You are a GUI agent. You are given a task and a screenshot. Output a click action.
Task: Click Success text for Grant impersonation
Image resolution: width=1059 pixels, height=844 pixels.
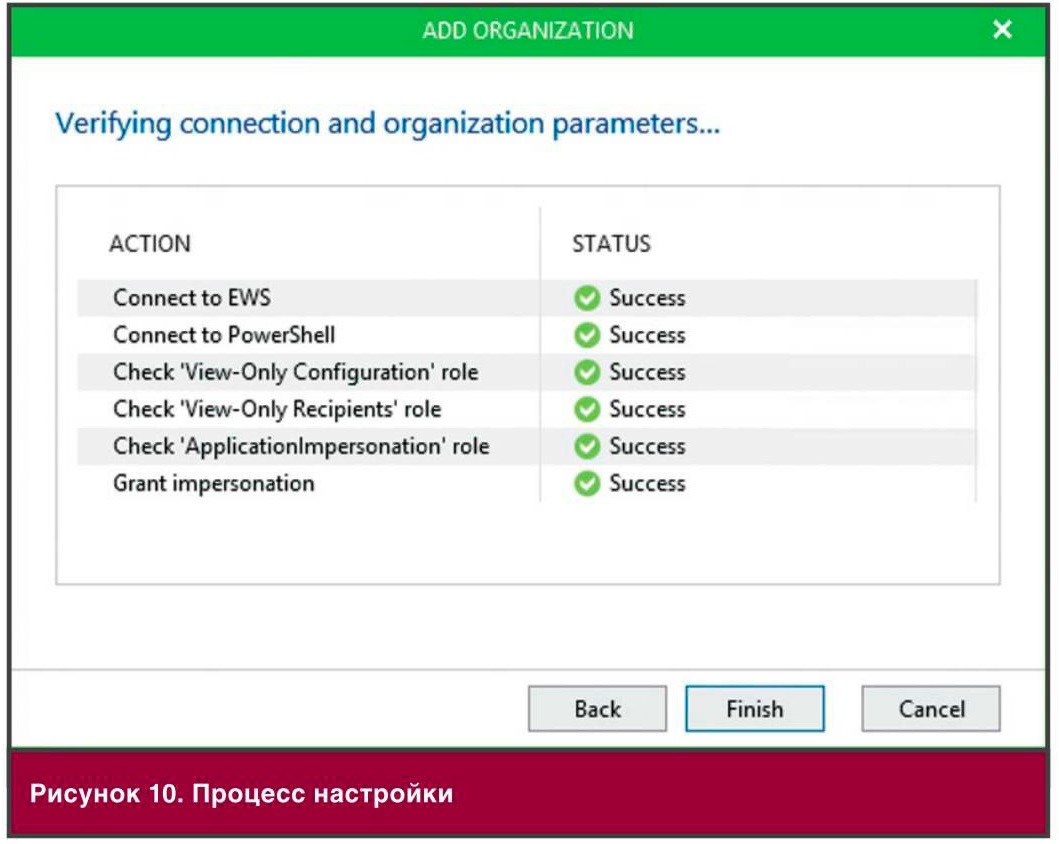(647, 483)
